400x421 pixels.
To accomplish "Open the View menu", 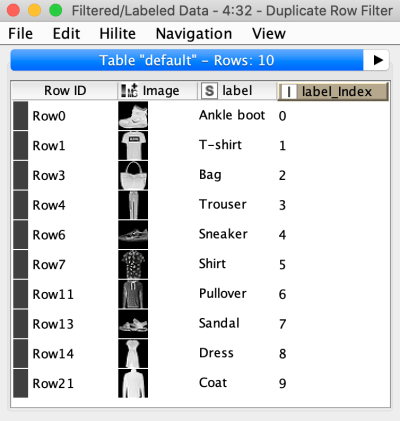I will (269, 33).
